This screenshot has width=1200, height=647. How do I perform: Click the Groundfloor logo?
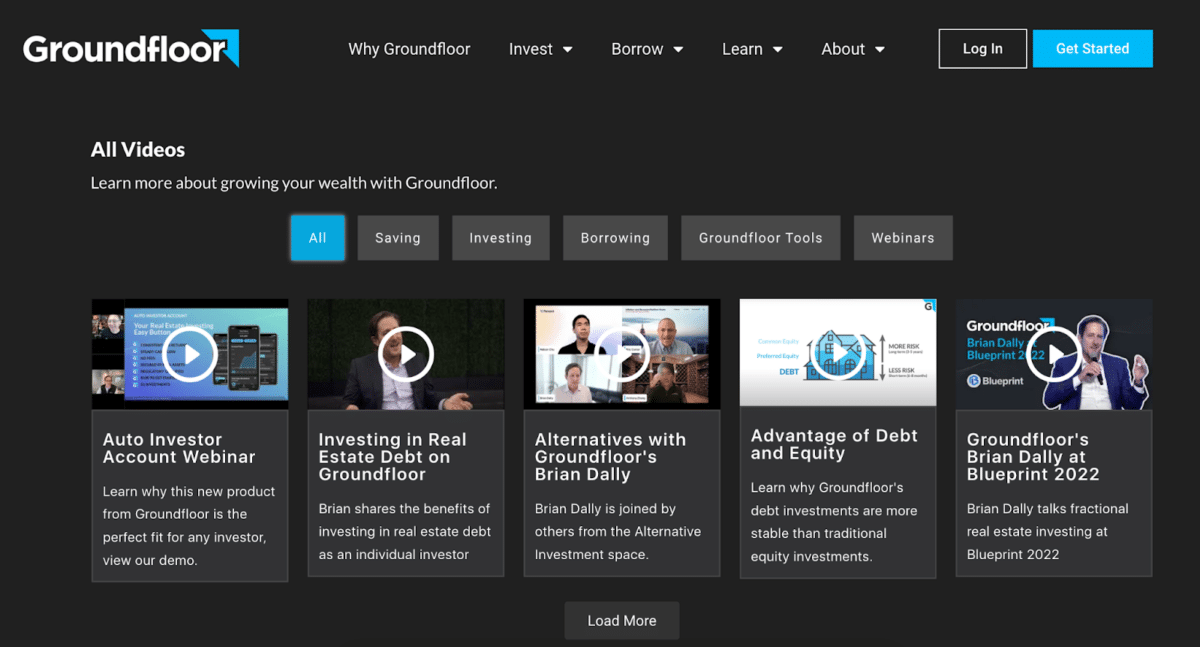(131, 48)
